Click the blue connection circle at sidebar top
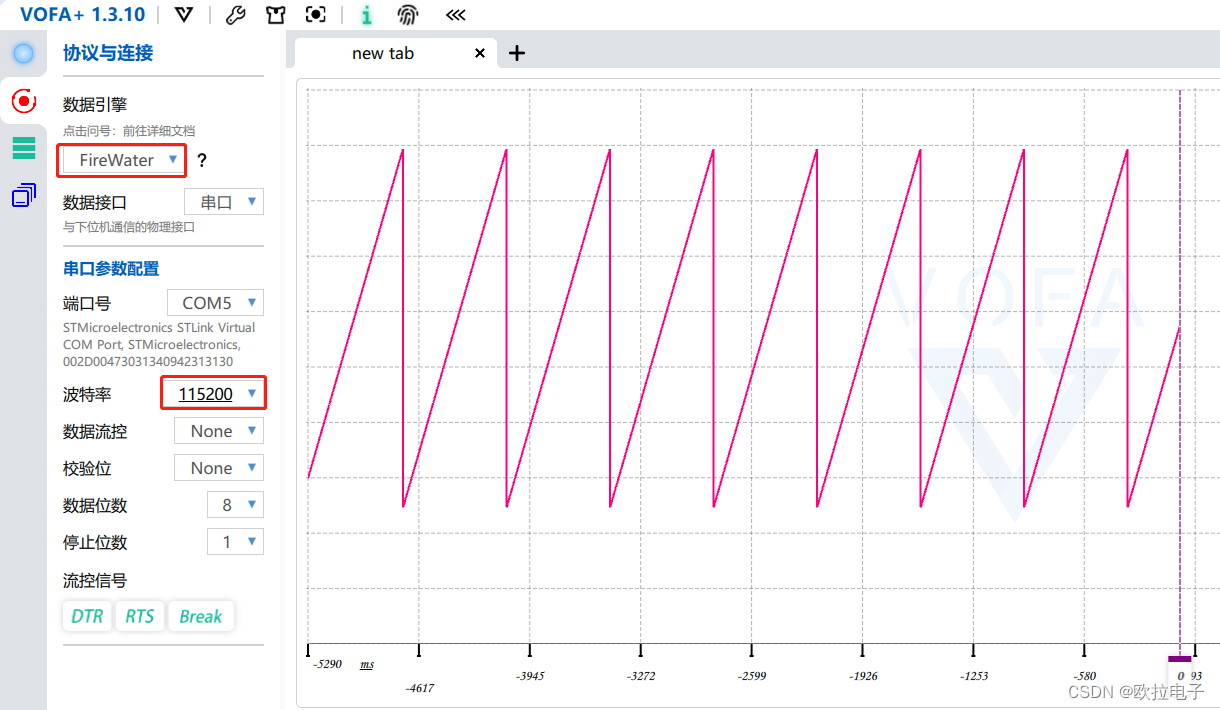 pos(22,53)
